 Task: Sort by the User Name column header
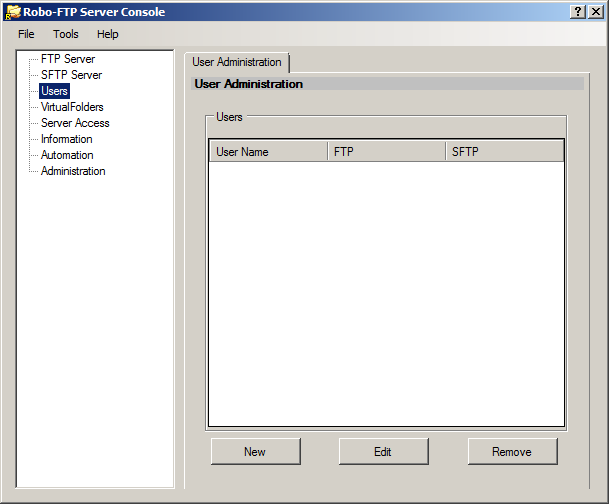tap(268, 151)
